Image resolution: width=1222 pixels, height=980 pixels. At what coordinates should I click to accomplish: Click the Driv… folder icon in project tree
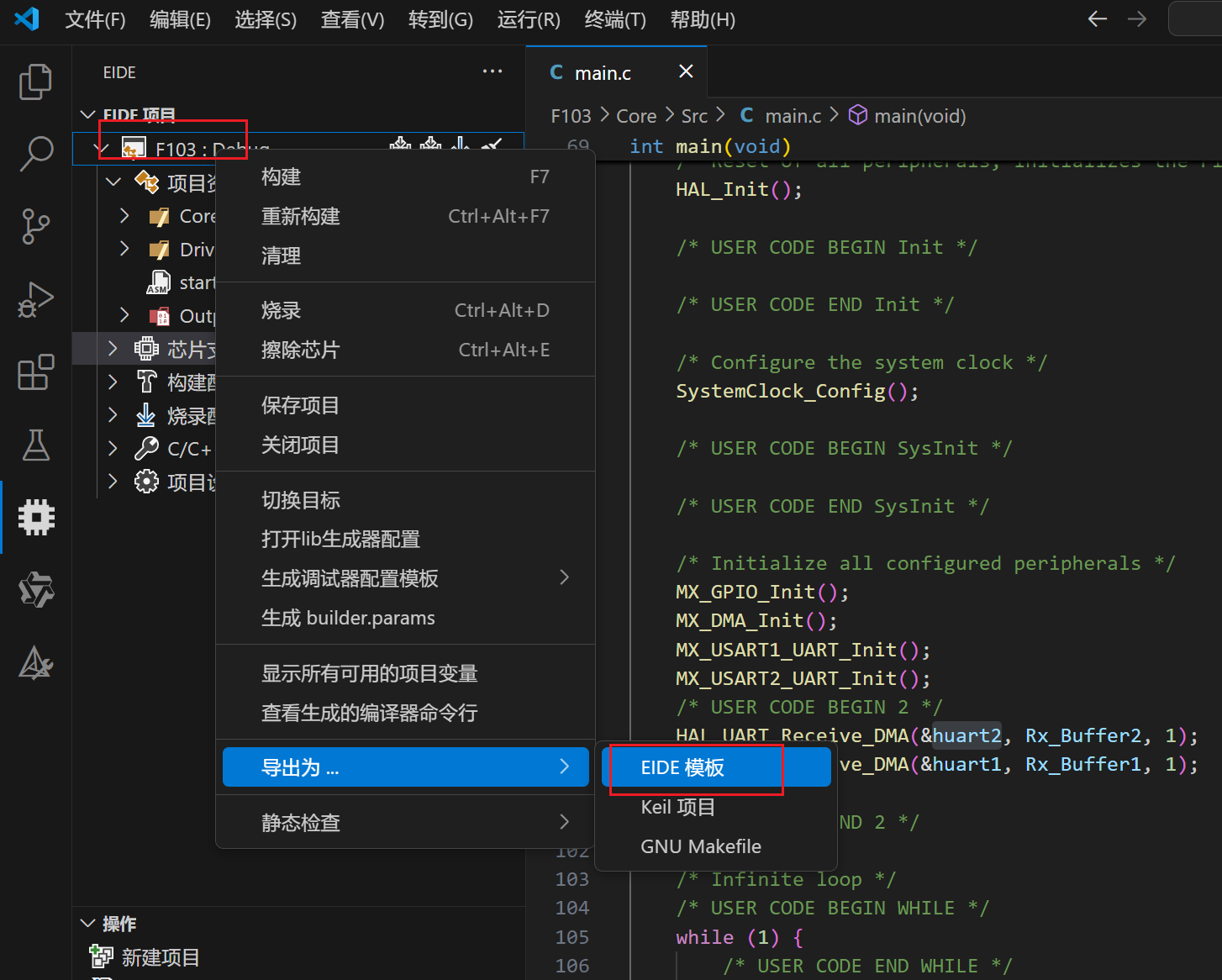159,250
